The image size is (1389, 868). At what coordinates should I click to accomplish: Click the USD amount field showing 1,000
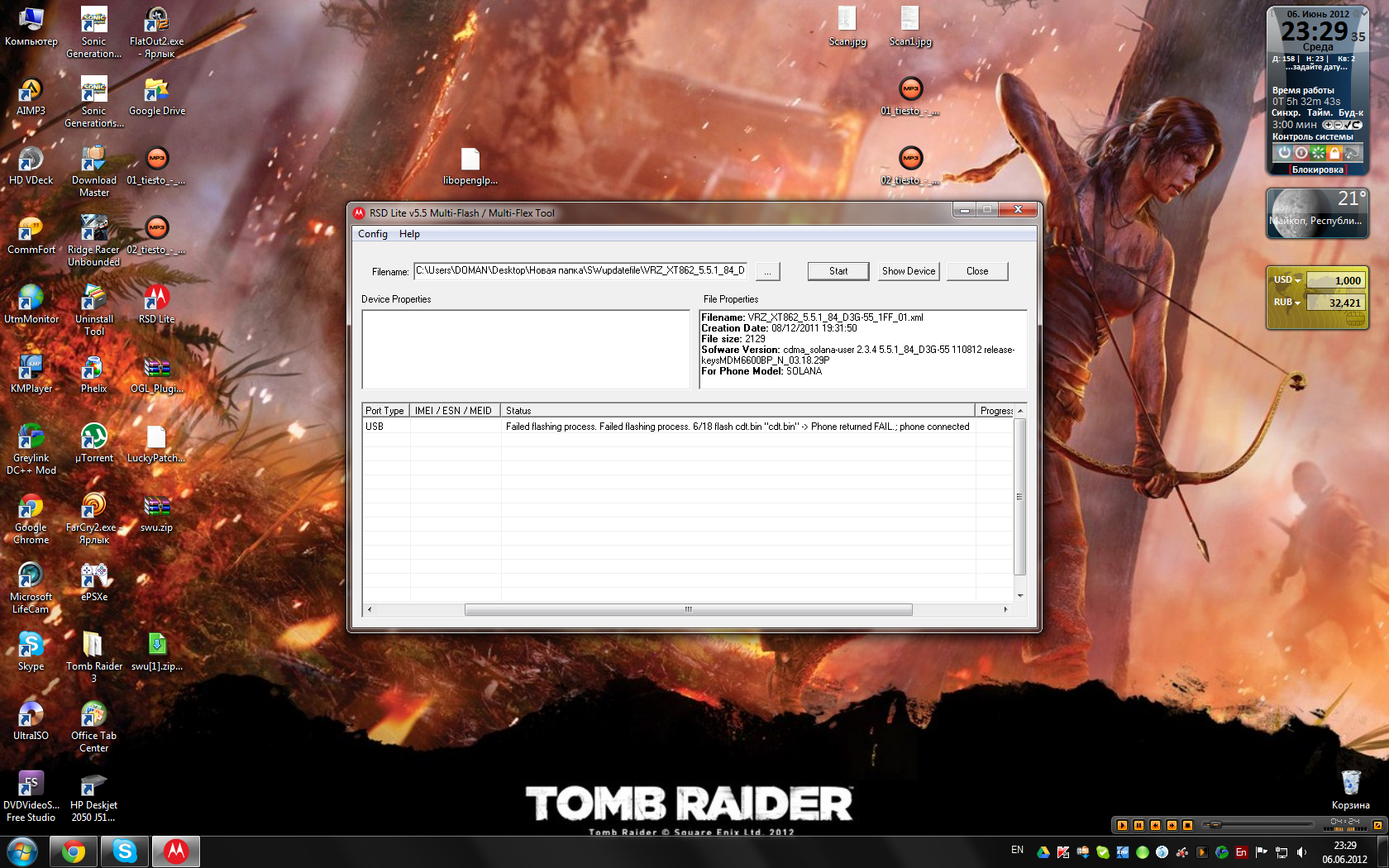[1335, 280]
